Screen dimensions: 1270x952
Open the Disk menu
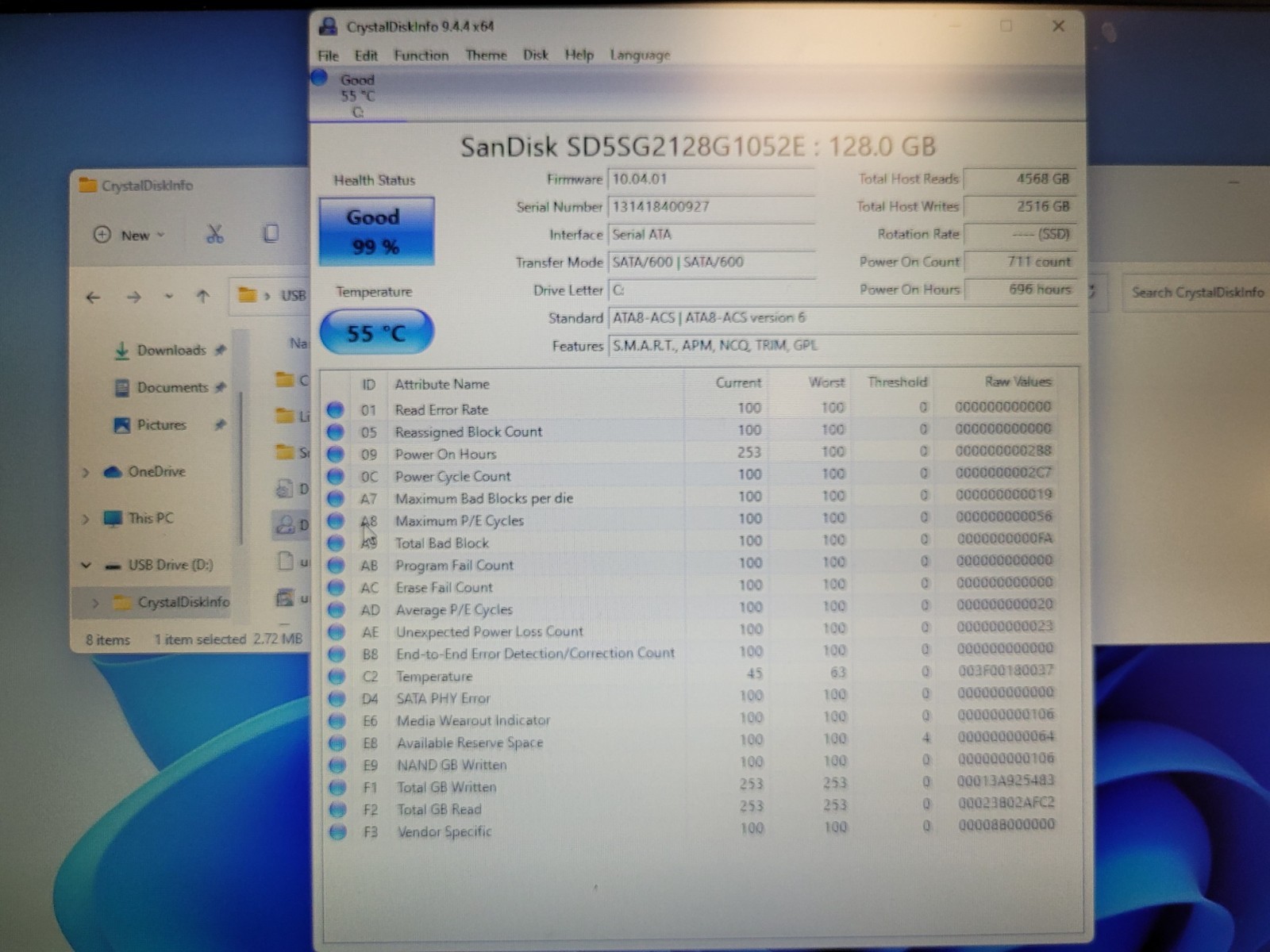coord(536,55)
